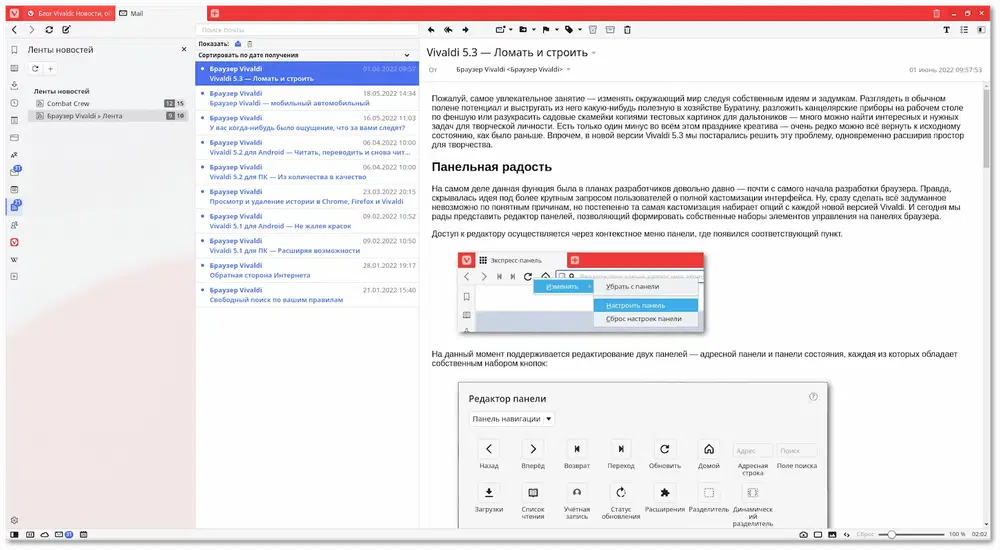Forward the open message
The height and width of the screenshot is (550, 1000).
(x=465, y=30)
